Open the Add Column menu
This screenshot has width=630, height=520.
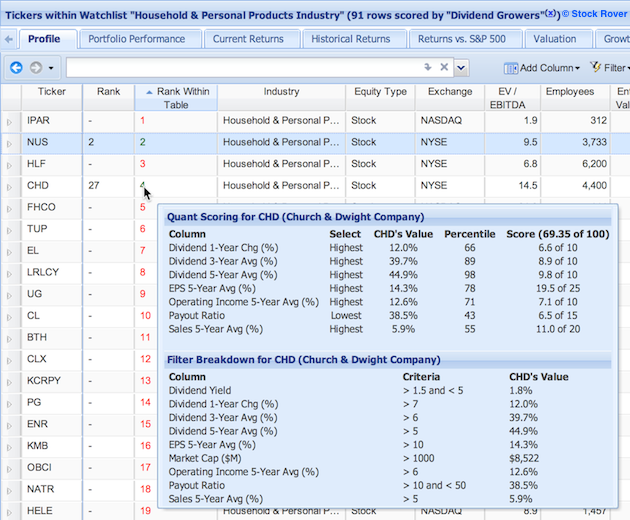click(x=542, y=68)
